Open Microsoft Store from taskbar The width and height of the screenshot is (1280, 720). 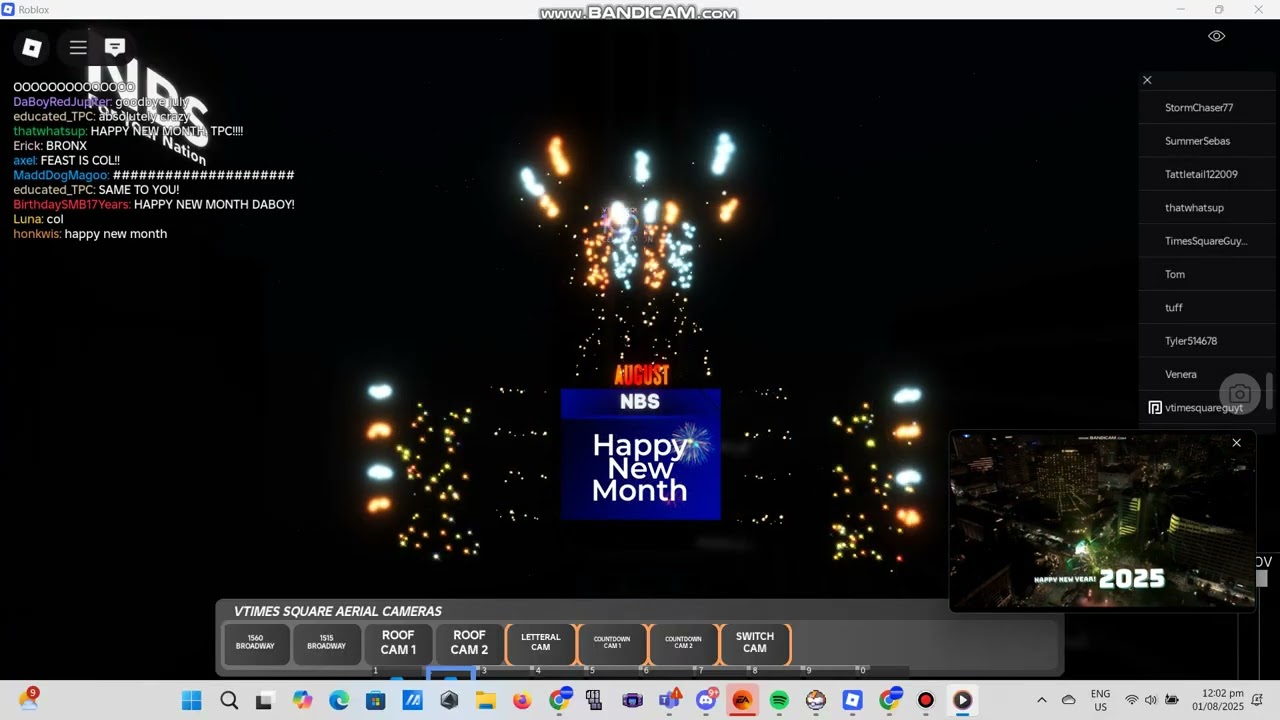coord(376,700)
